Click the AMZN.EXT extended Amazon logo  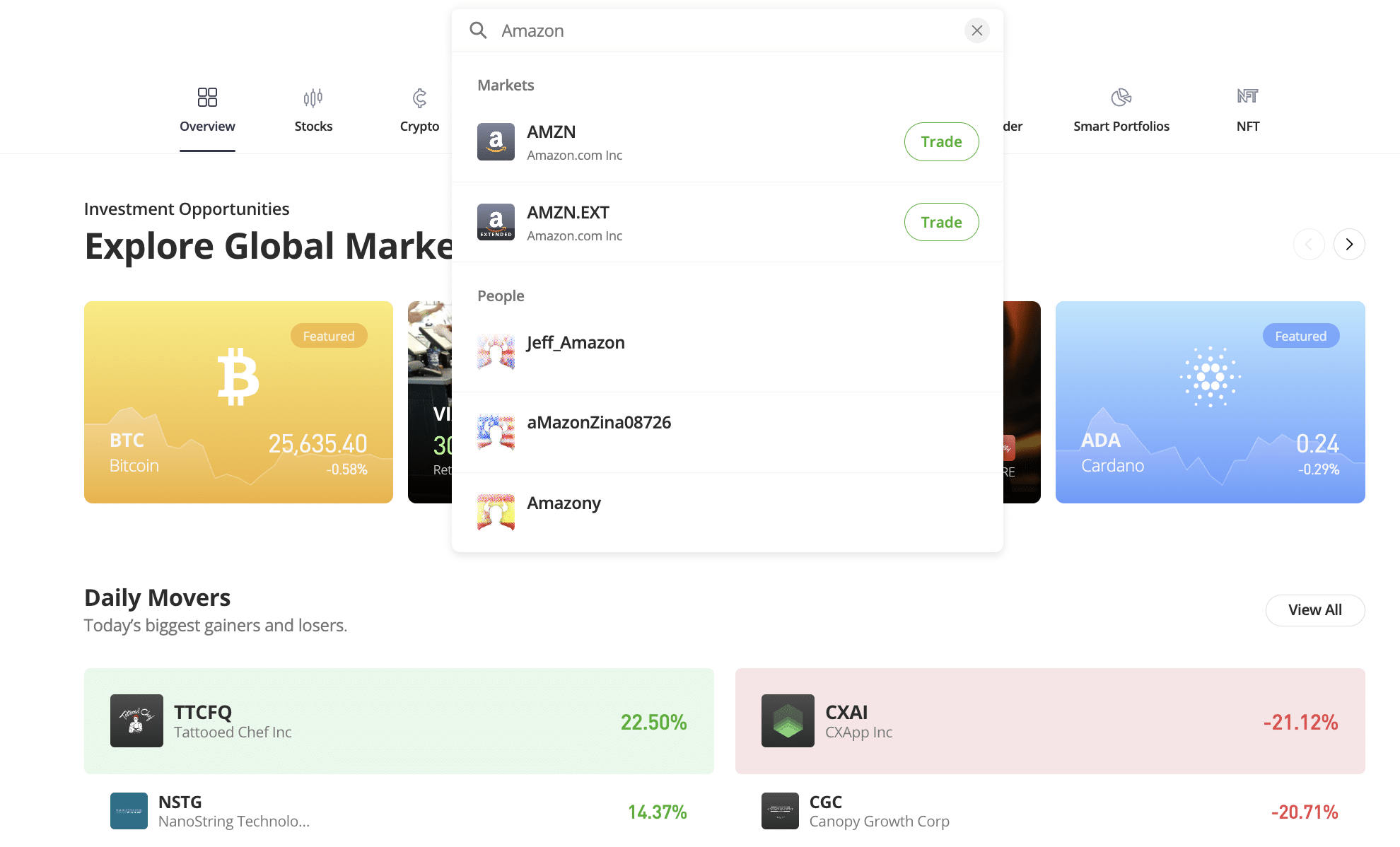[x=496, y=222]
